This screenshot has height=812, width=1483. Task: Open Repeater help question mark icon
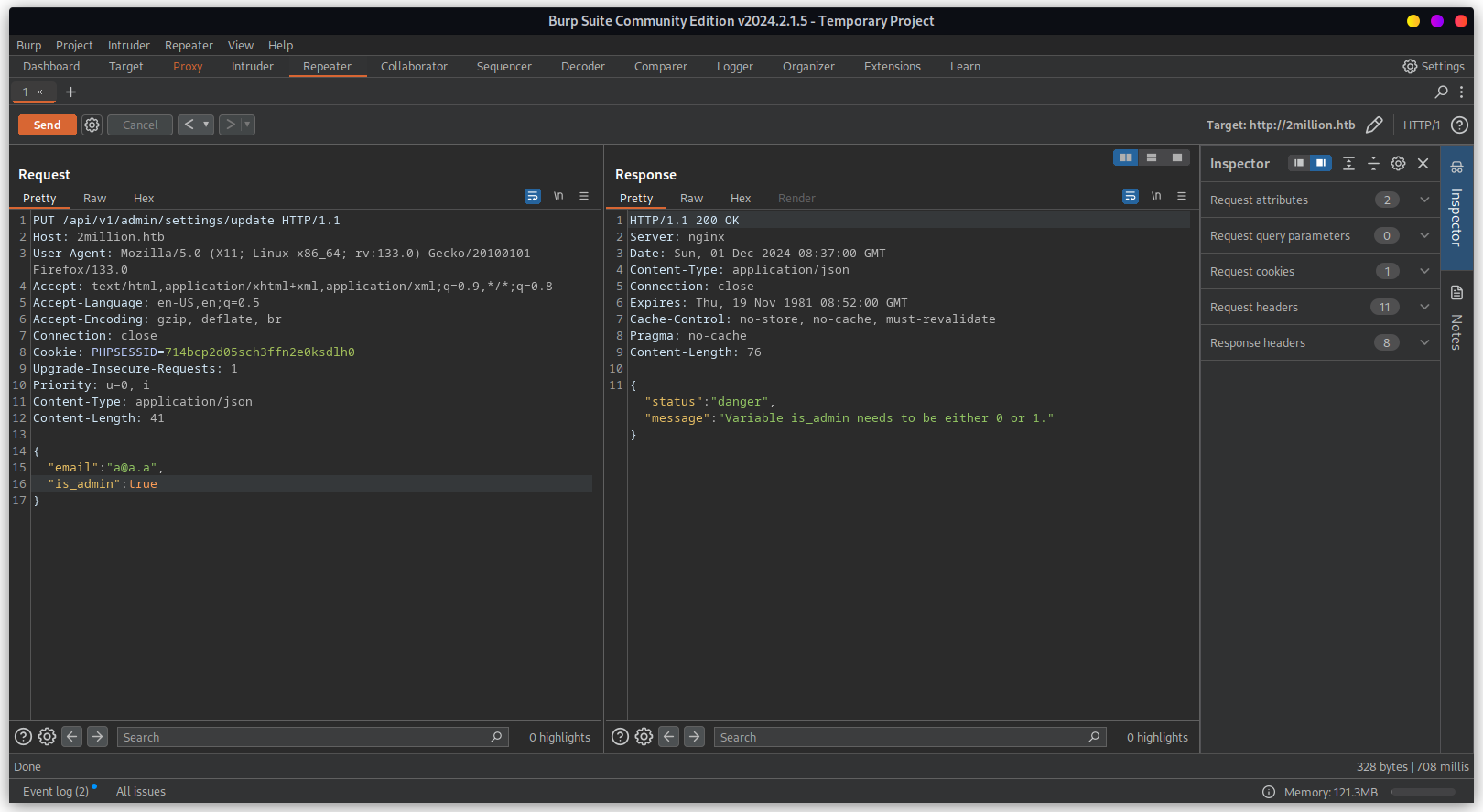click(x=1460, y=125)
